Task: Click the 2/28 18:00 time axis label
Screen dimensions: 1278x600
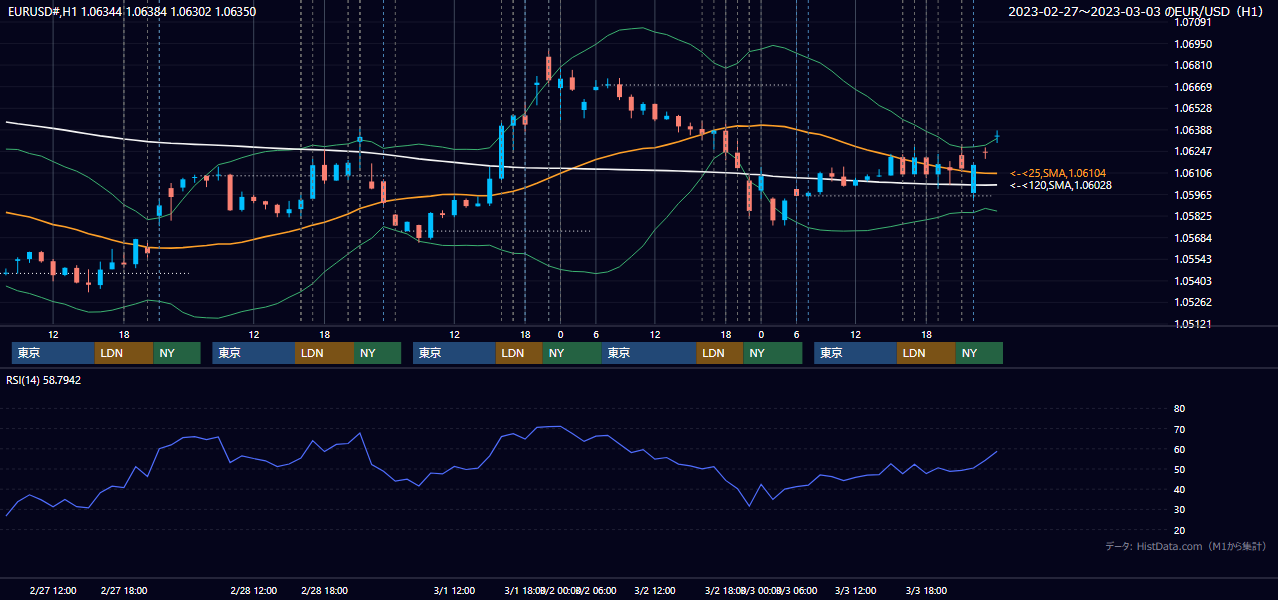Action: coord(324,590)
